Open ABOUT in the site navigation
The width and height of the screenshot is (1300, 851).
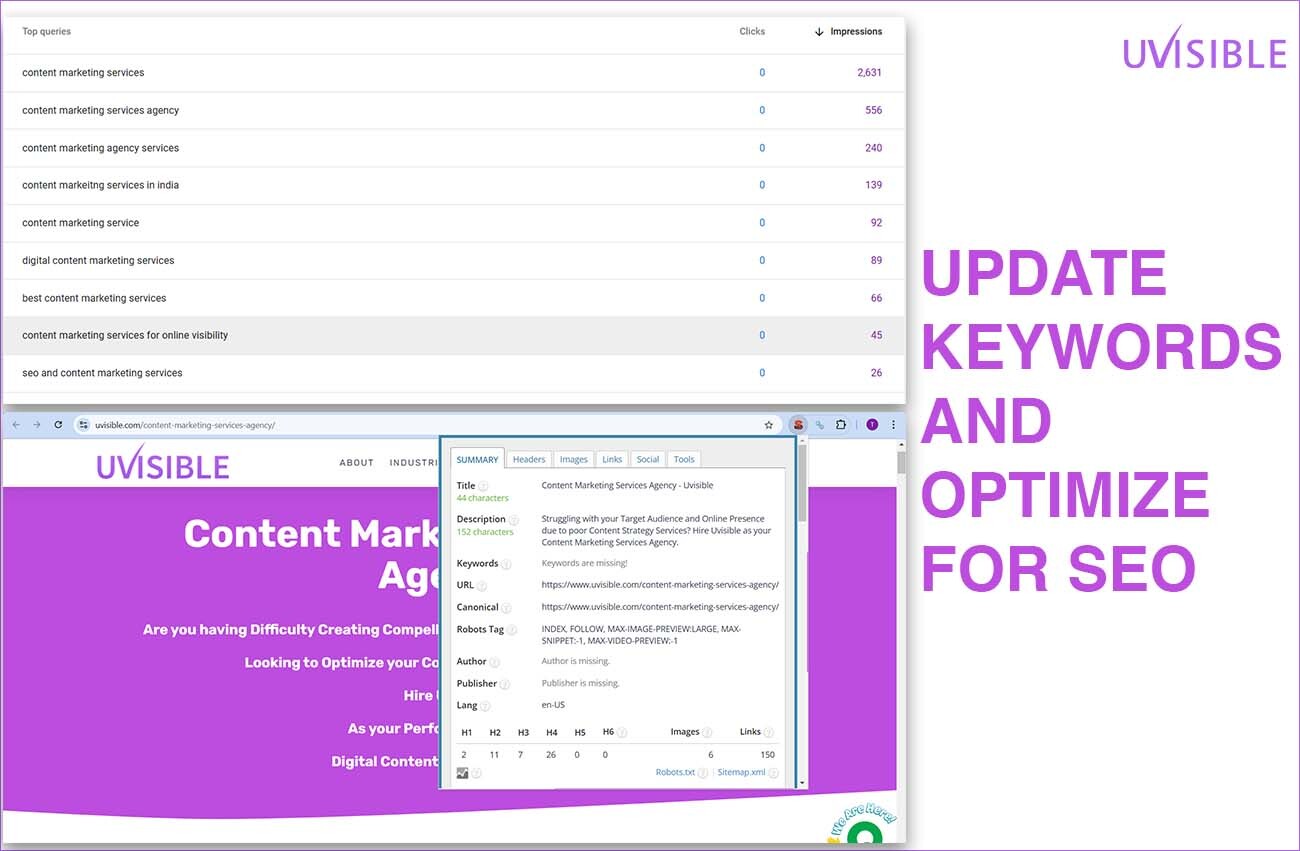[x=357, y=463]
